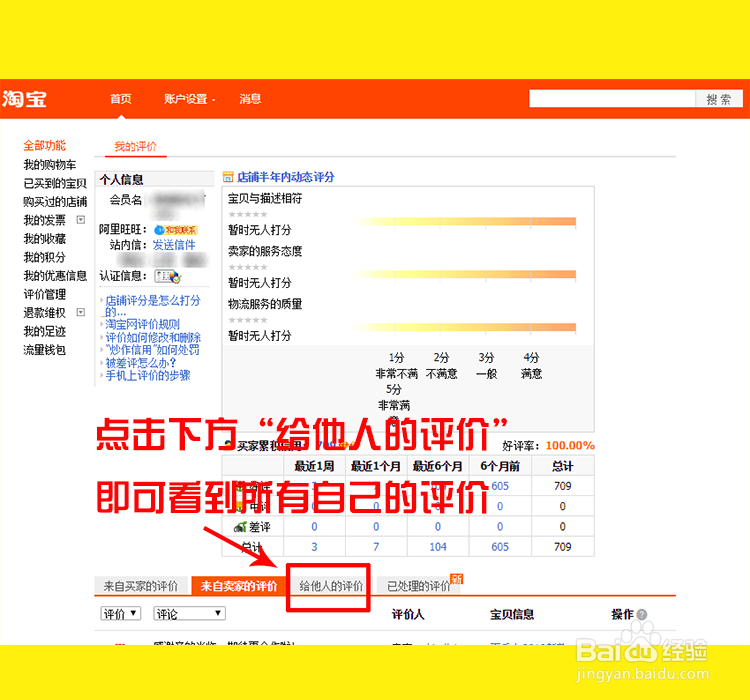This screenshot has width=750, height=700.
Task: Click 605 in the 好评 row
Action: click(x=500, y=486)
